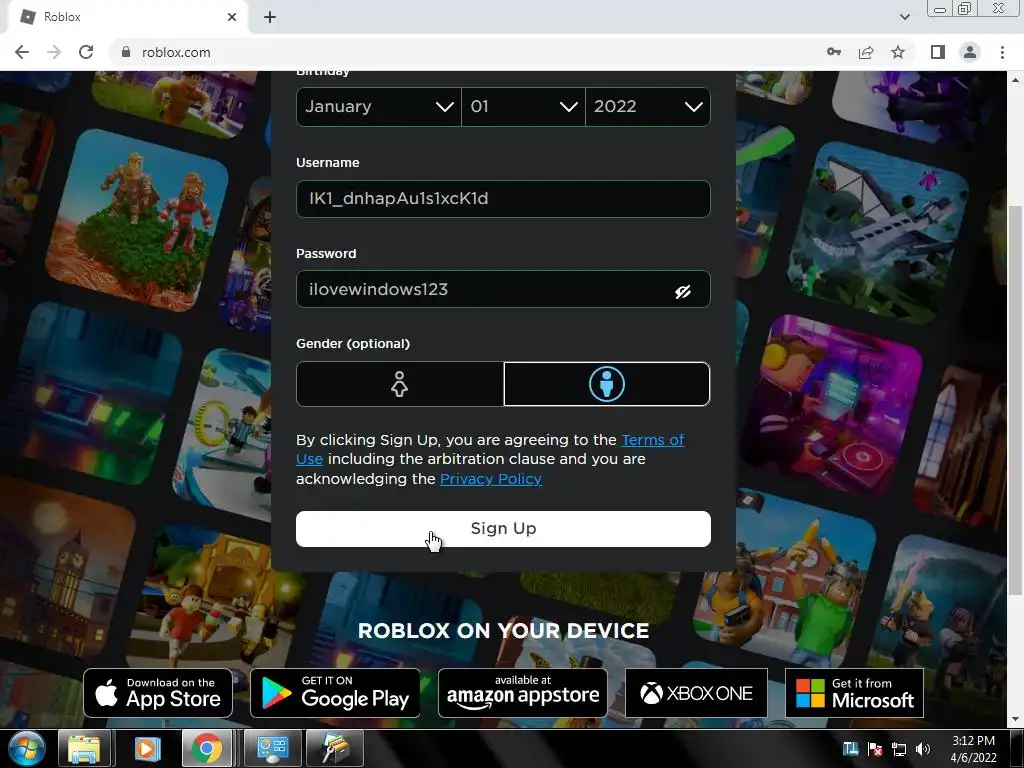1024x768 pixels.
Task: Open Download on the App Store badge
Action: (158, 693)
